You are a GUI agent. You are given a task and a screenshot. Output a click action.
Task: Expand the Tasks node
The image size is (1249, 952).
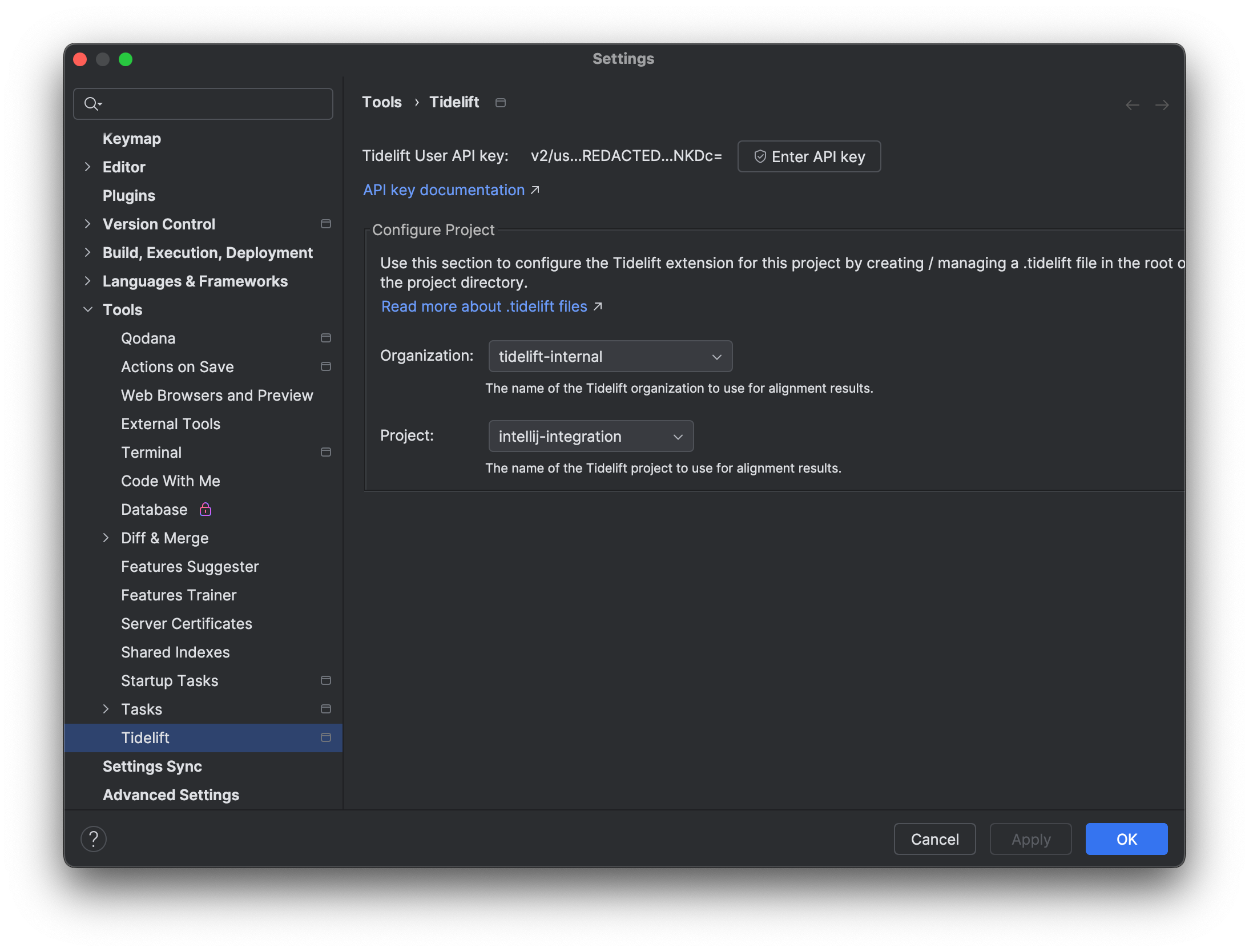[106, 709]
